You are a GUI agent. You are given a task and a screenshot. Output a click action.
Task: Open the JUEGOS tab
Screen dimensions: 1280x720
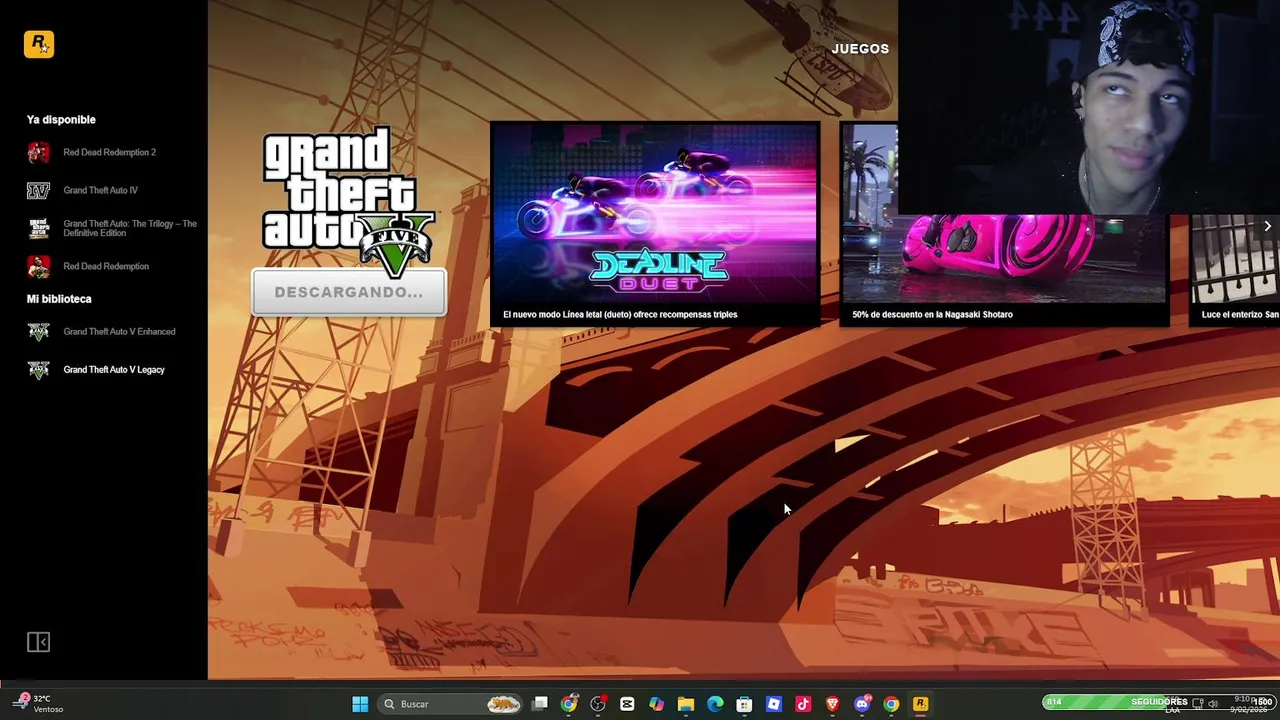(860, 48)
